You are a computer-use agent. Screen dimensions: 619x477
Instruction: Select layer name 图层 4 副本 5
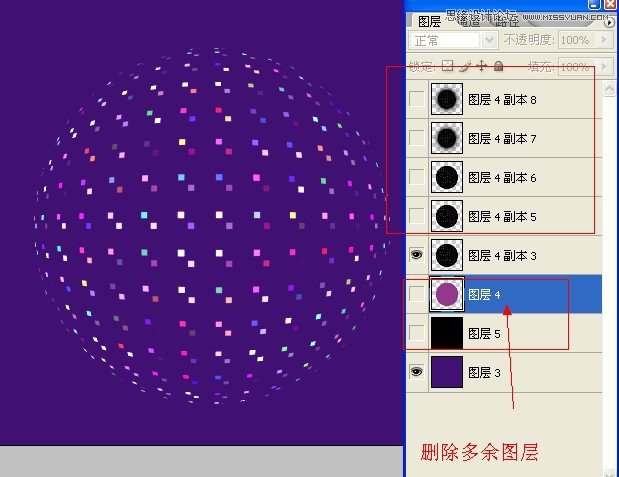coord(502,216)
